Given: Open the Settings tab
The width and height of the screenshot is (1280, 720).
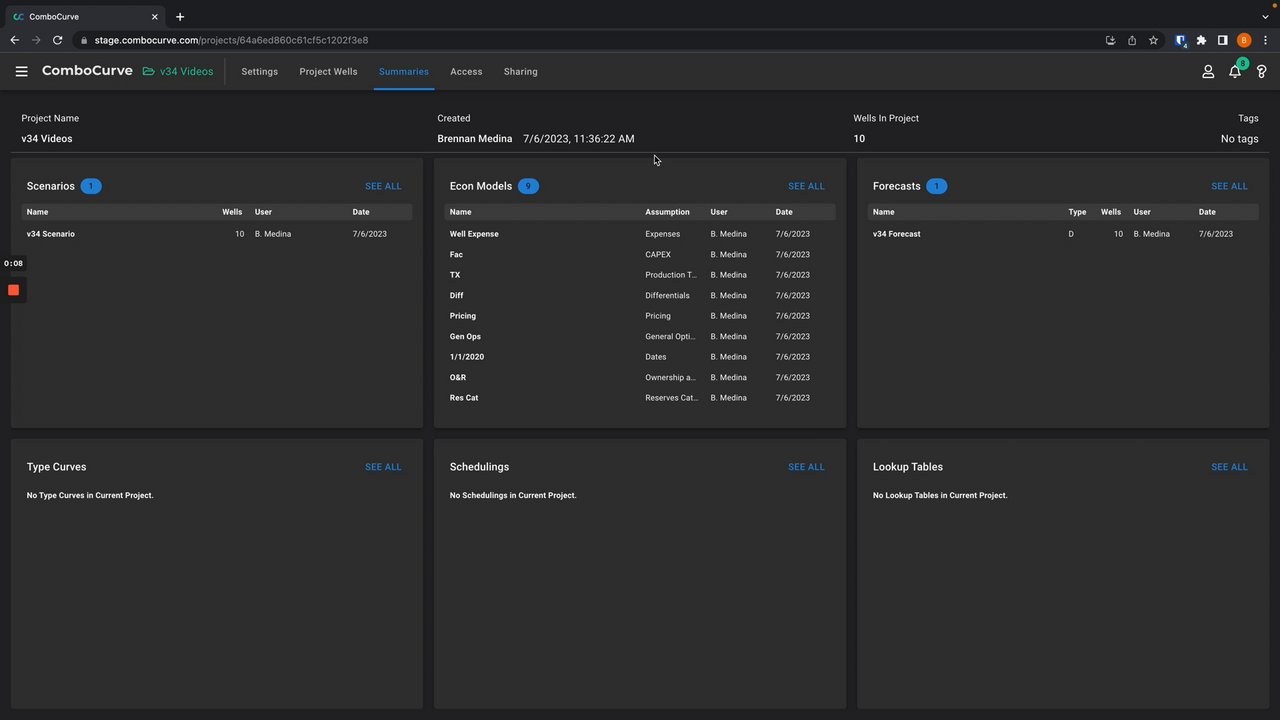Looking at the screenshot, I should pyautogui.click(x=260, y=72).
